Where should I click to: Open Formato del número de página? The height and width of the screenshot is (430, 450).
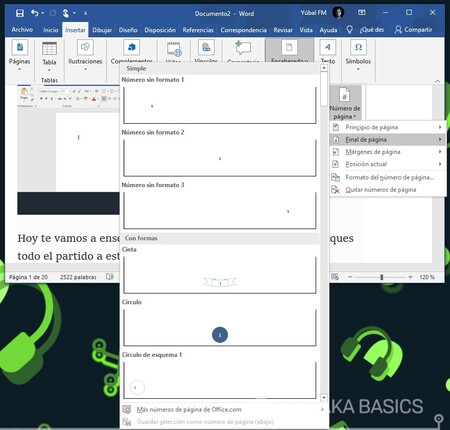(388, 177)
